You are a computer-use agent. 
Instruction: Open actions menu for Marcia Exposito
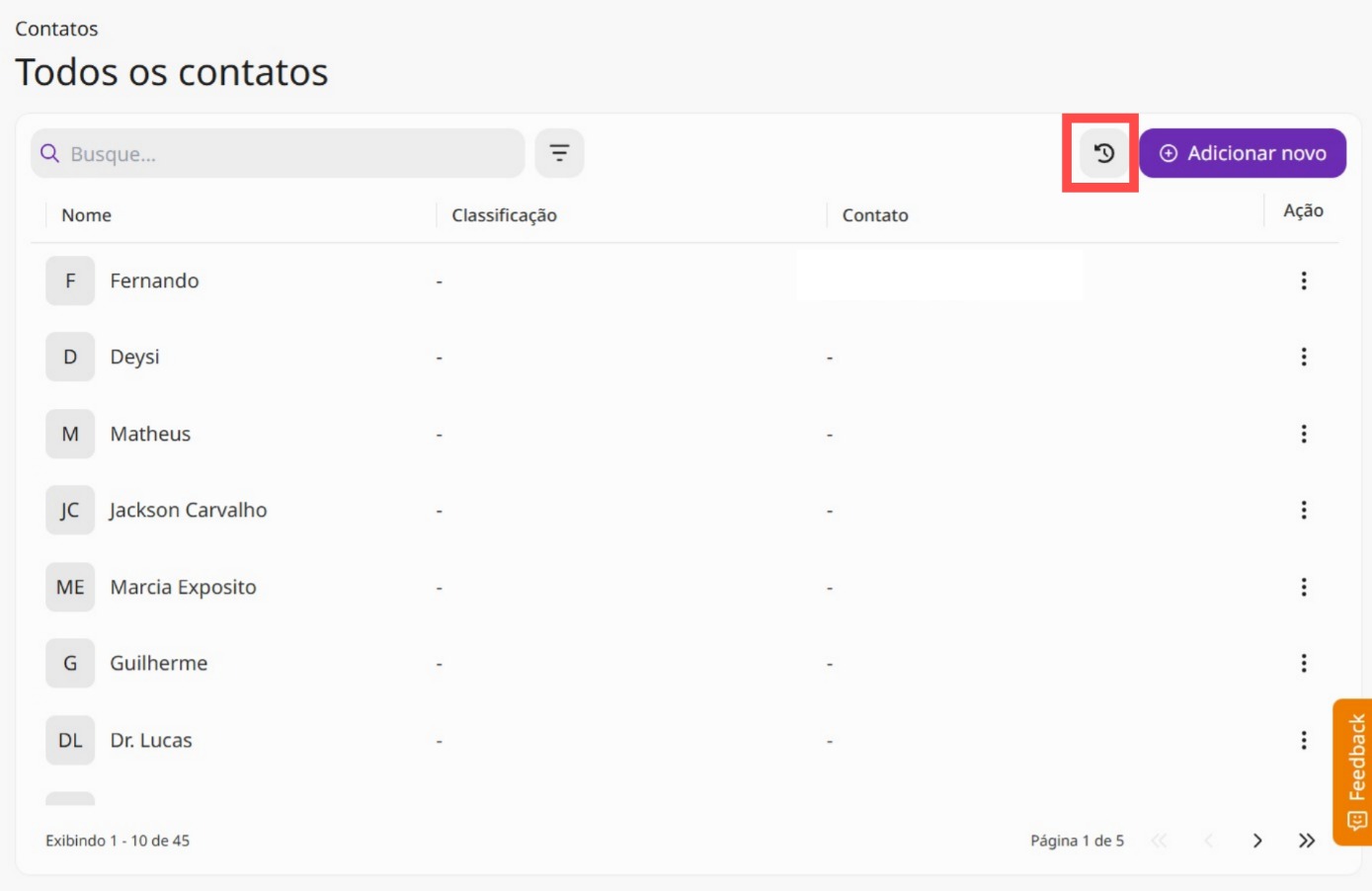[1304, 587]
